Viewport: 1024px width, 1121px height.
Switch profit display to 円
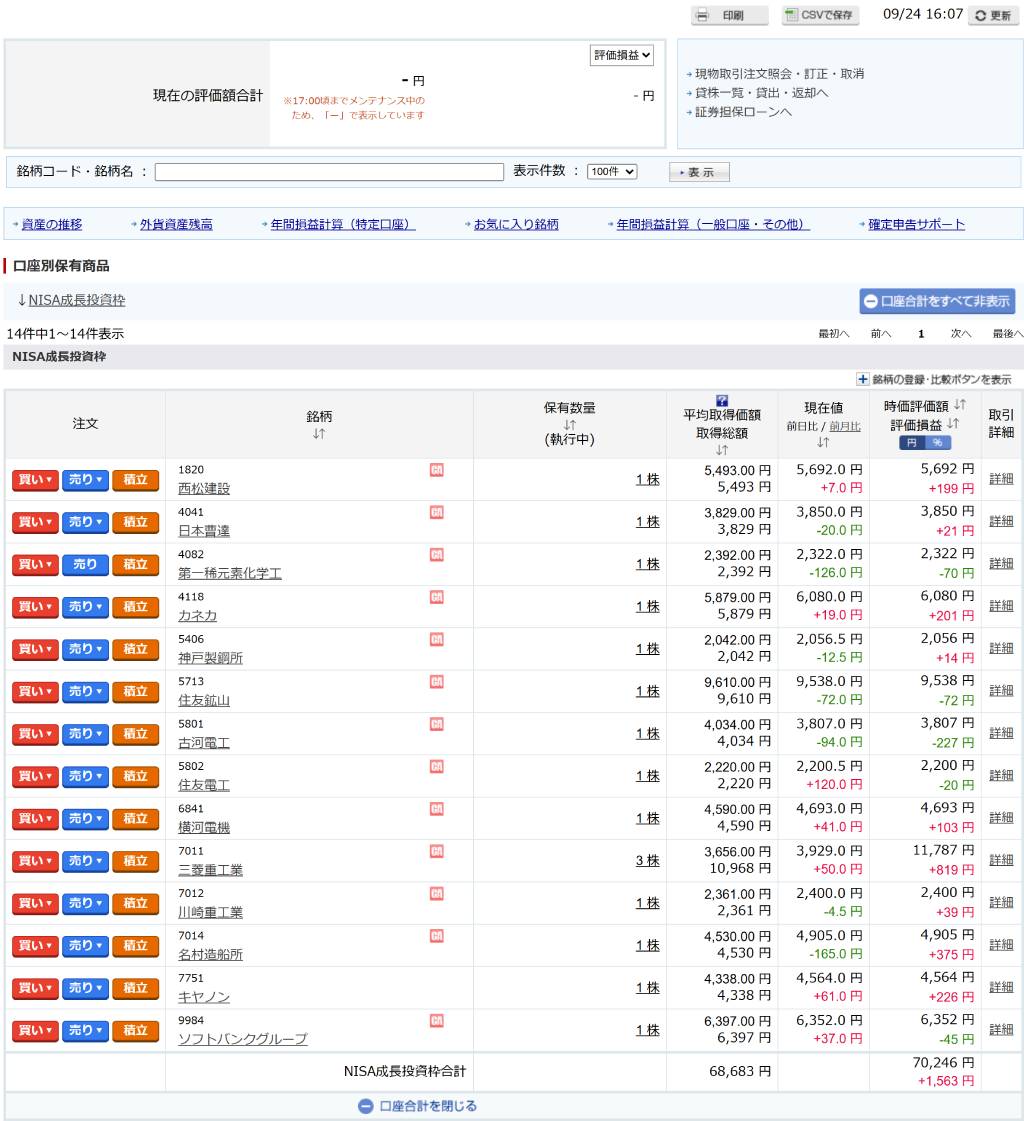(912, 443)
